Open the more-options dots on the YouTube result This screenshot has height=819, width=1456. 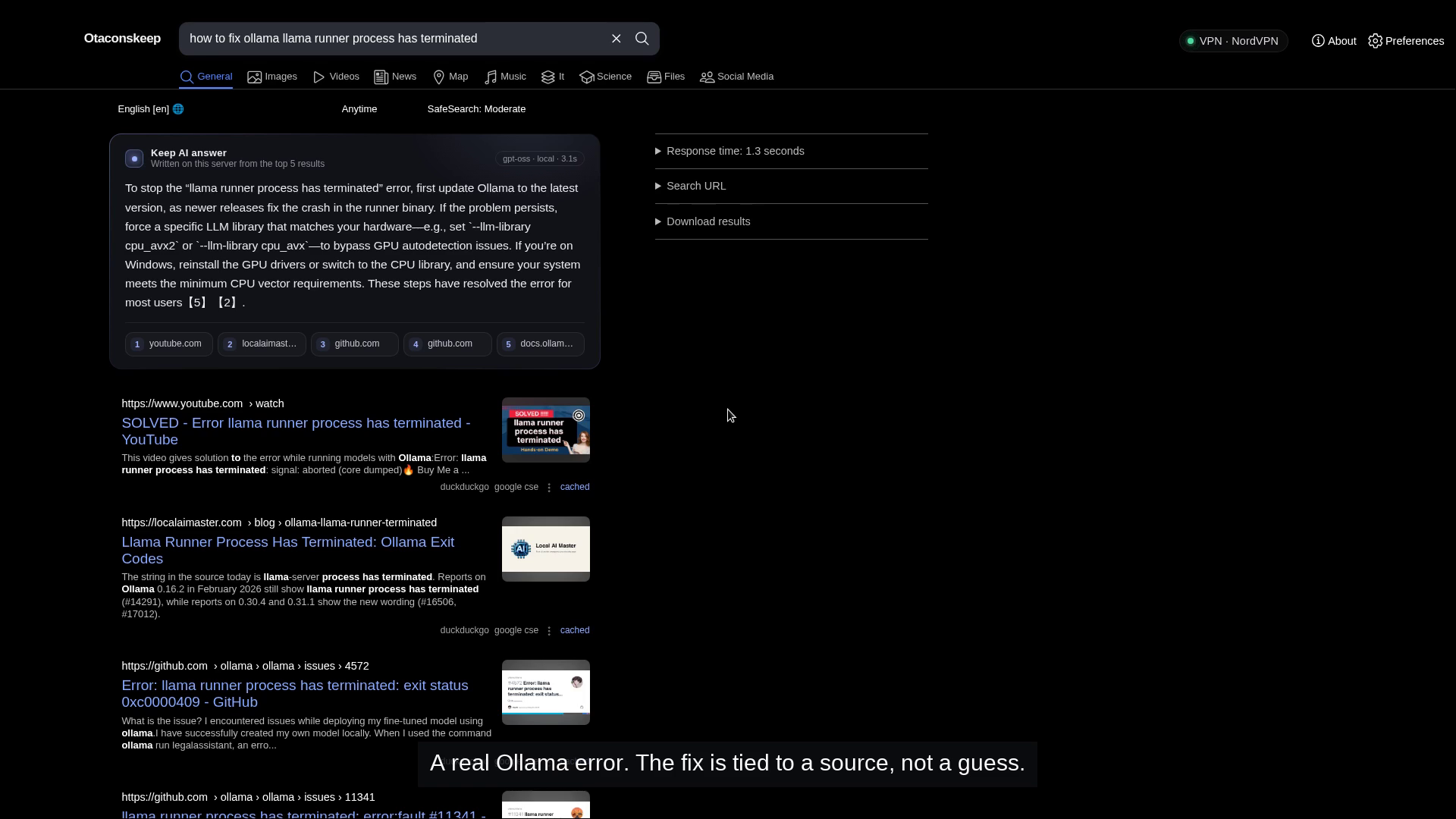pyautogui.click(x=549, y=488)
